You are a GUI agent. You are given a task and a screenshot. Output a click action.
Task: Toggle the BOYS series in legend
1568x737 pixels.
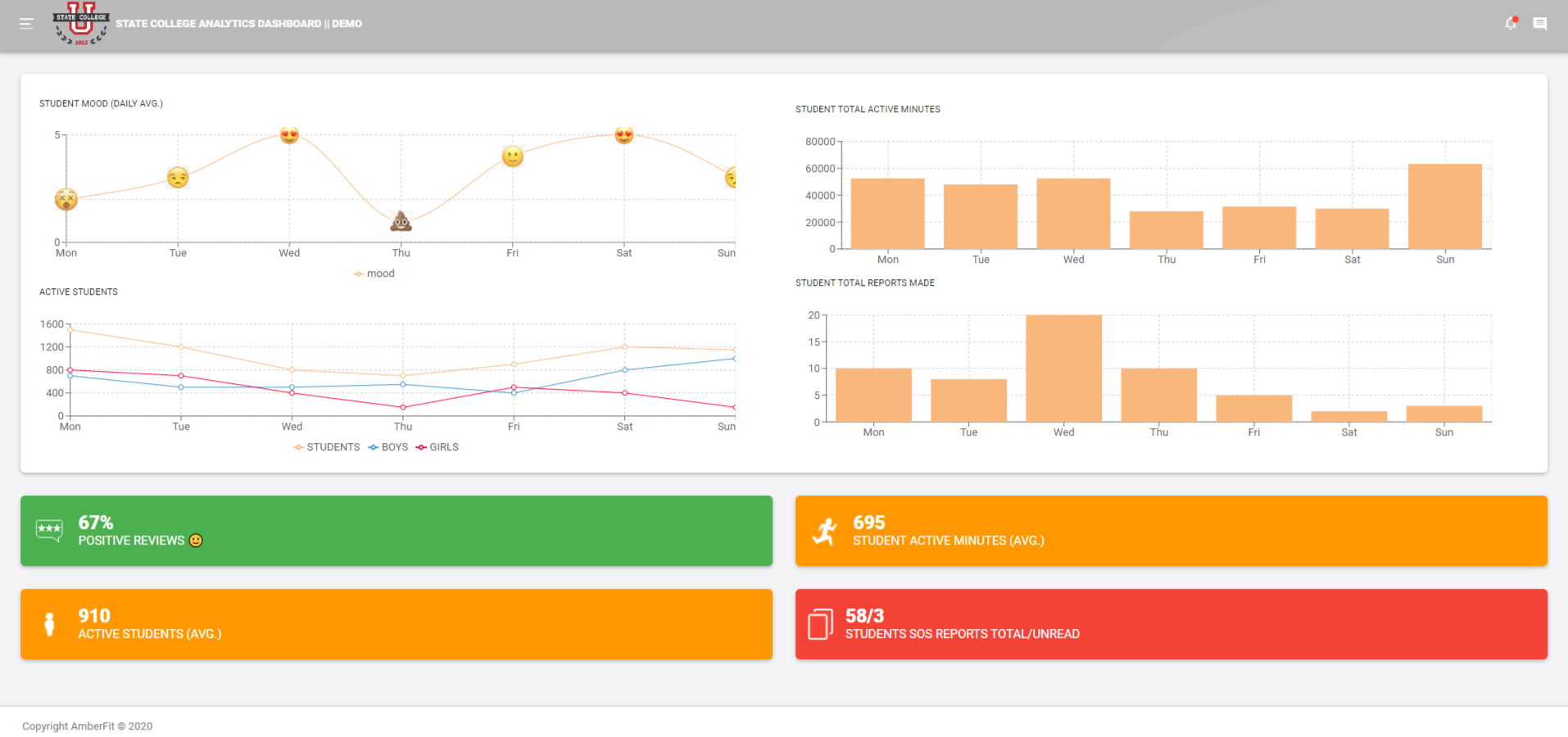388,447
